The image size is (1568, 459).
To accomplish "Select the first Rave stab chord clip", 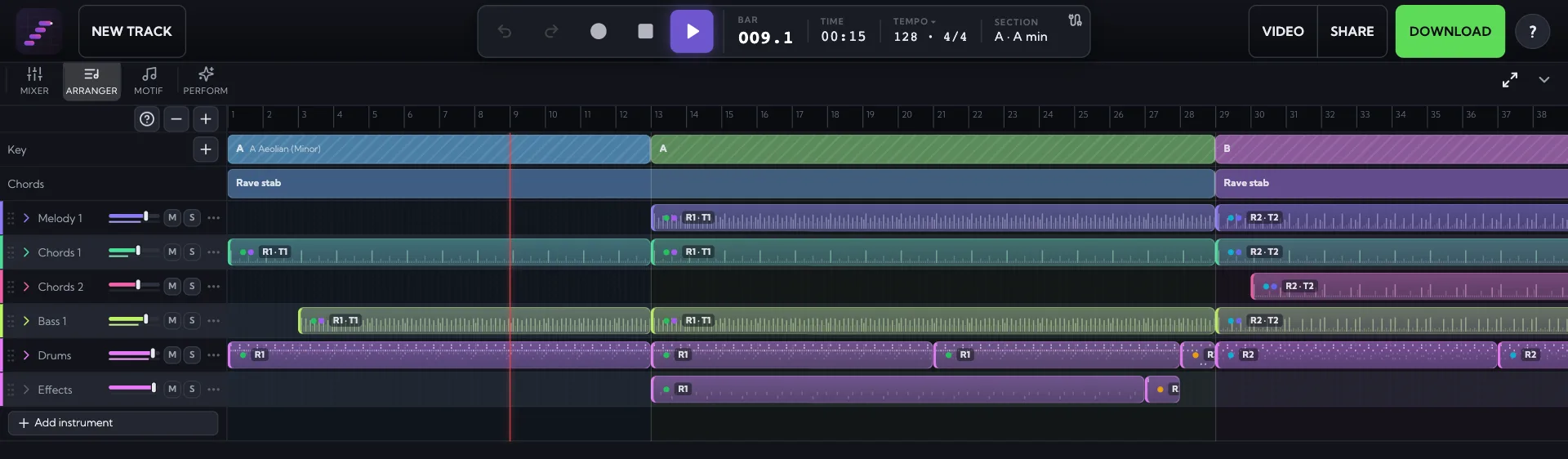I will (721, 184).
